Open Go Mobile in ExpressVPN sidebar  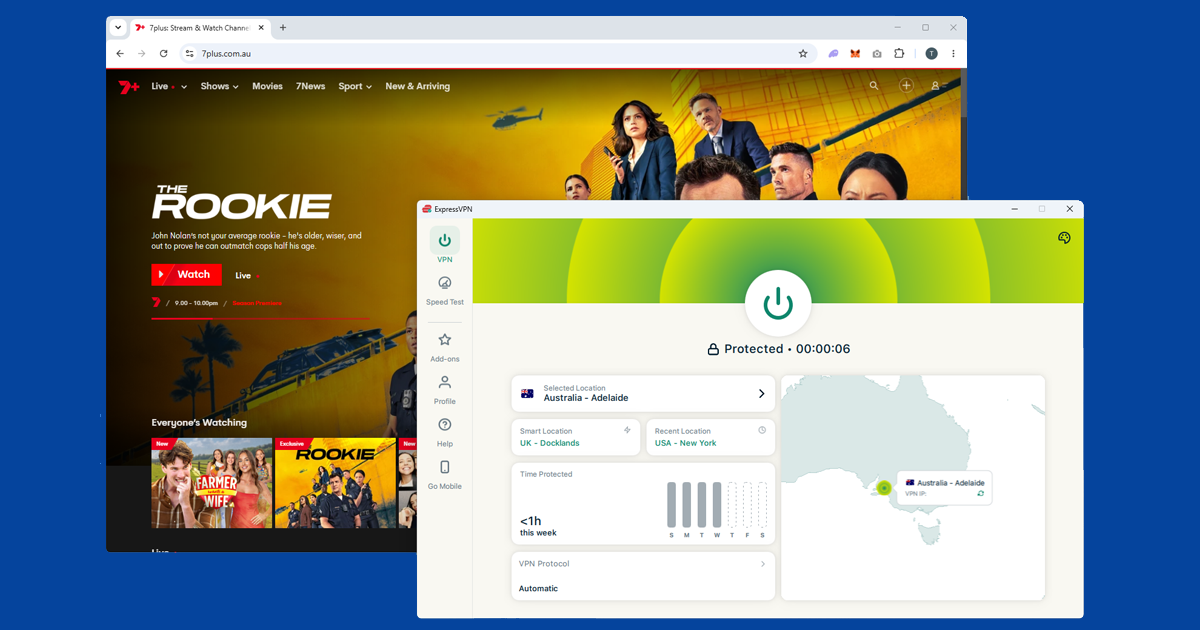coord(445,474)
